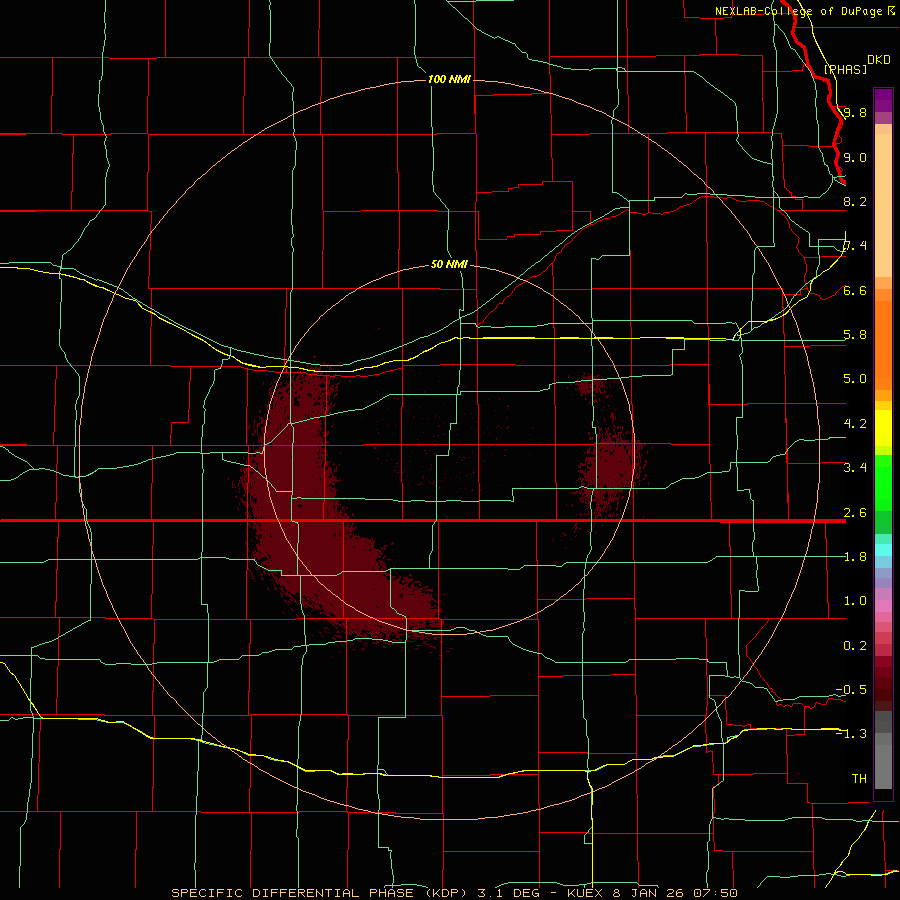Select the 5.8 legend value
900x900 pixels.
(855, 334)
